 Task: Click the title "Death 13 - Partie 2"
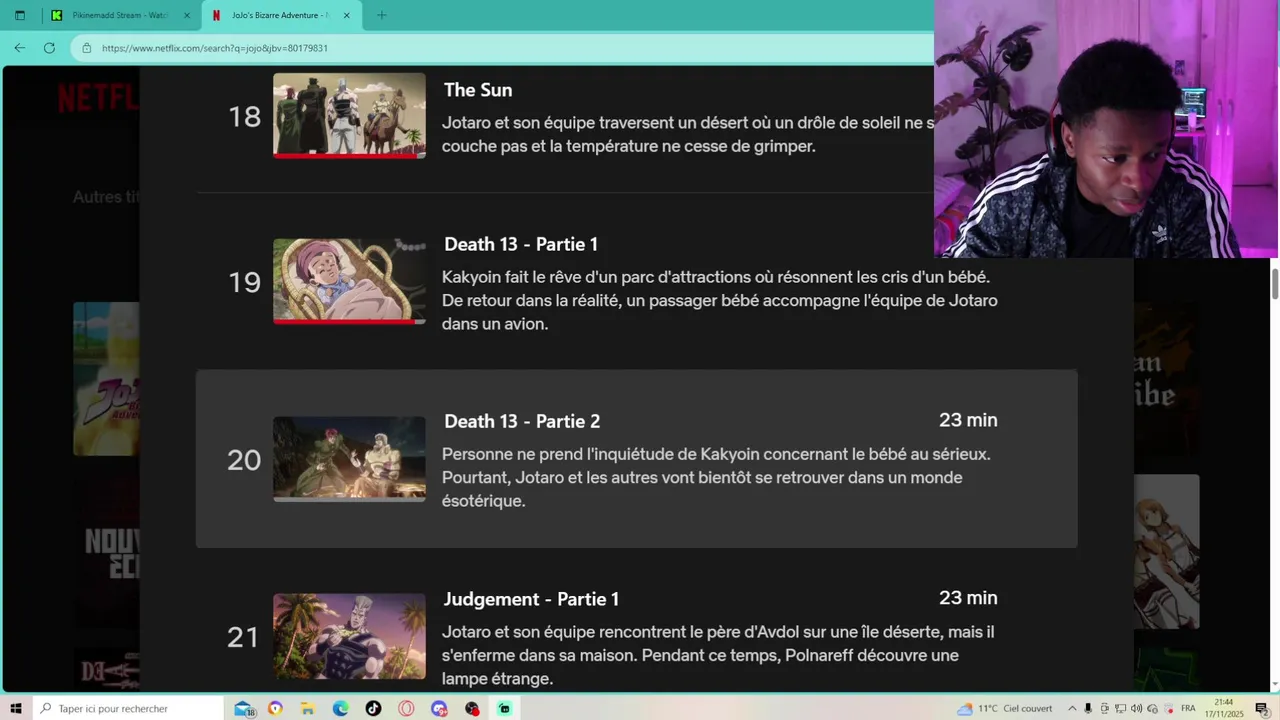point(522,421)
